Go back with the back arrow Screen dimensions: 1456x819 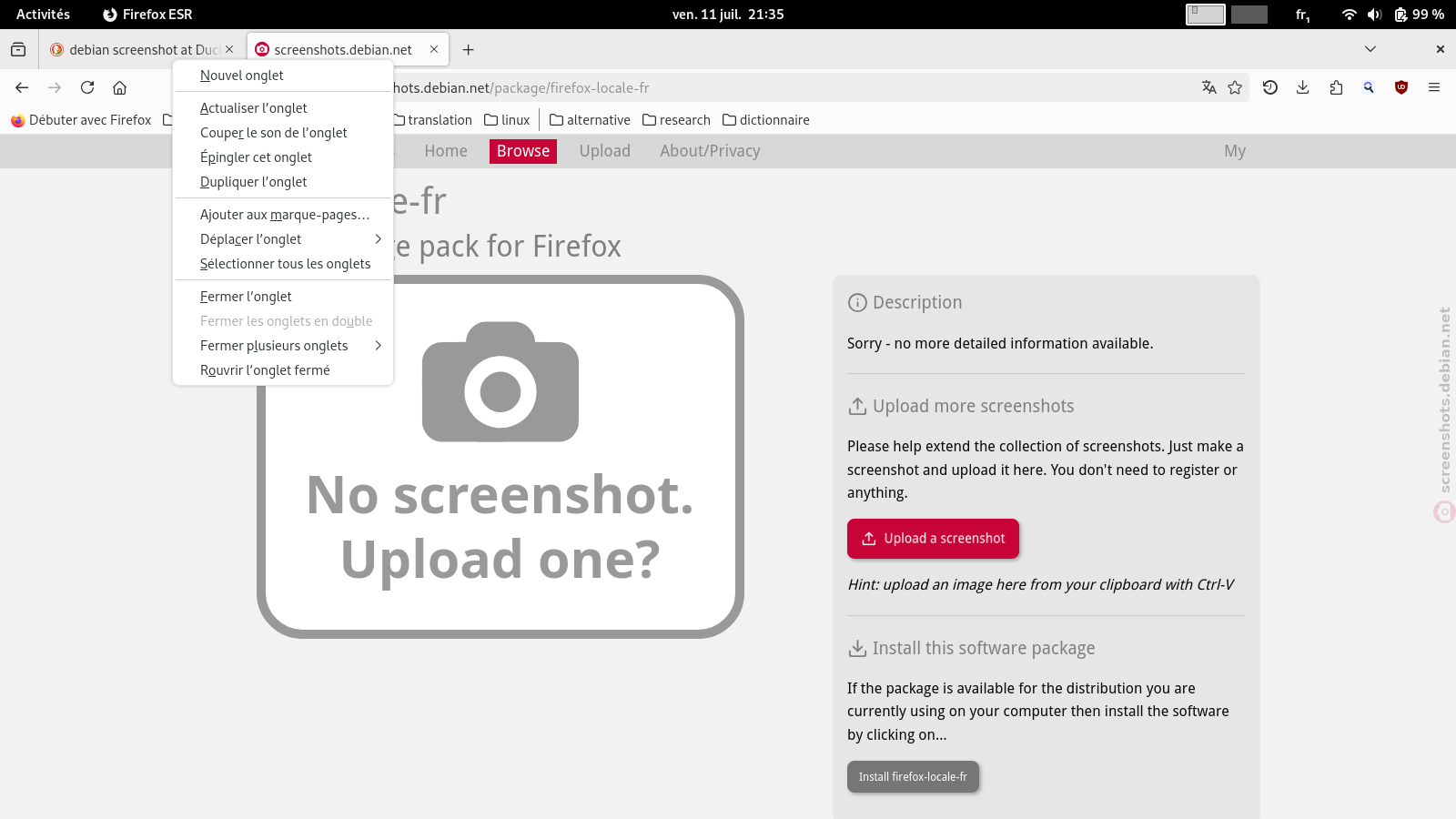pyautogui.click(x=22, y=87)
